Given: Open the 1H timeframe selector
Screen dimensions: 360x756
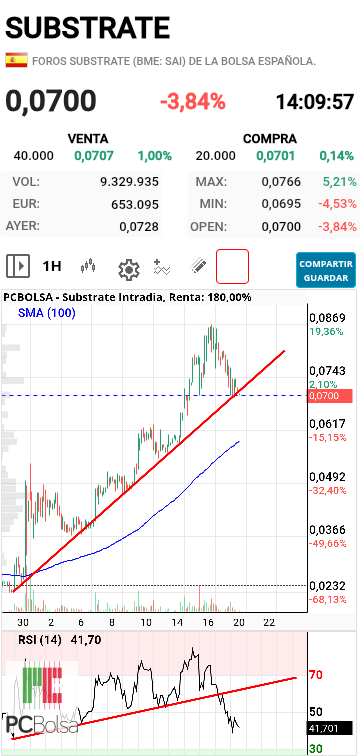Looking at the screenshot, I should pyautogui.click(x=52, y=266).
